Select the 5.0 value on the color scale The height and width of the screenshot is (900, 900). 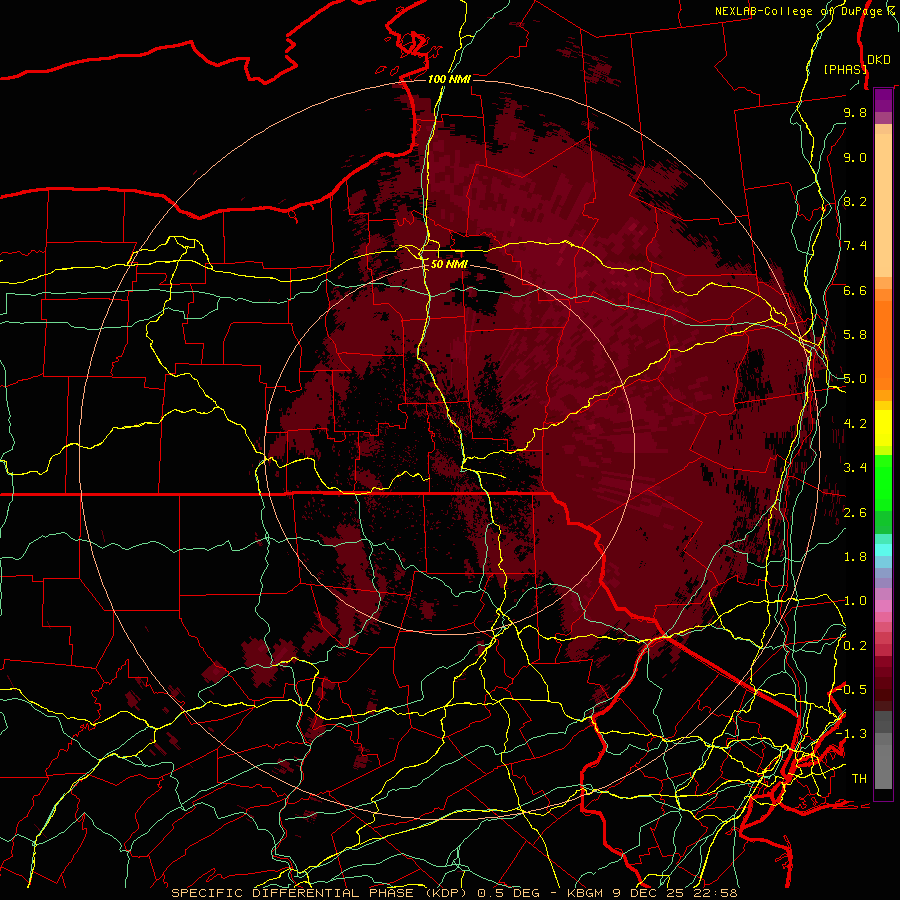pyautogui.click(x=855, y=379)
